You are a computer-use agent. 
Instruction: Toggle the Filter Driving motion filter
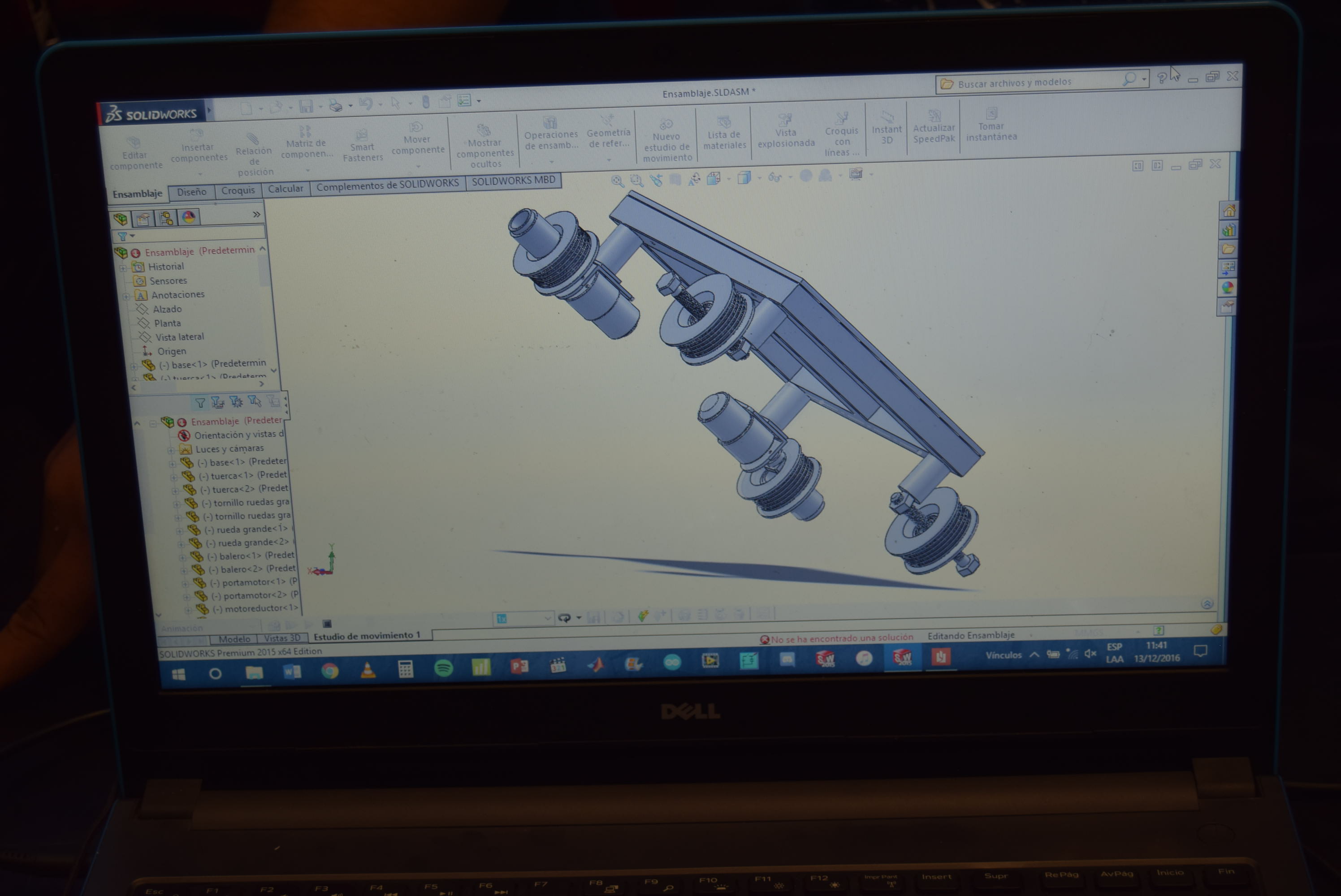(x=236, y=402)
